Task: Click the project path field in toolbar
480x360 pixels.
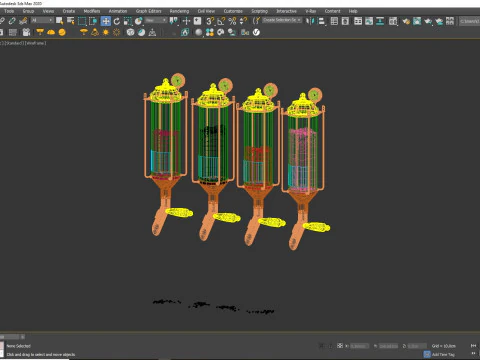Action: (470, 21)
